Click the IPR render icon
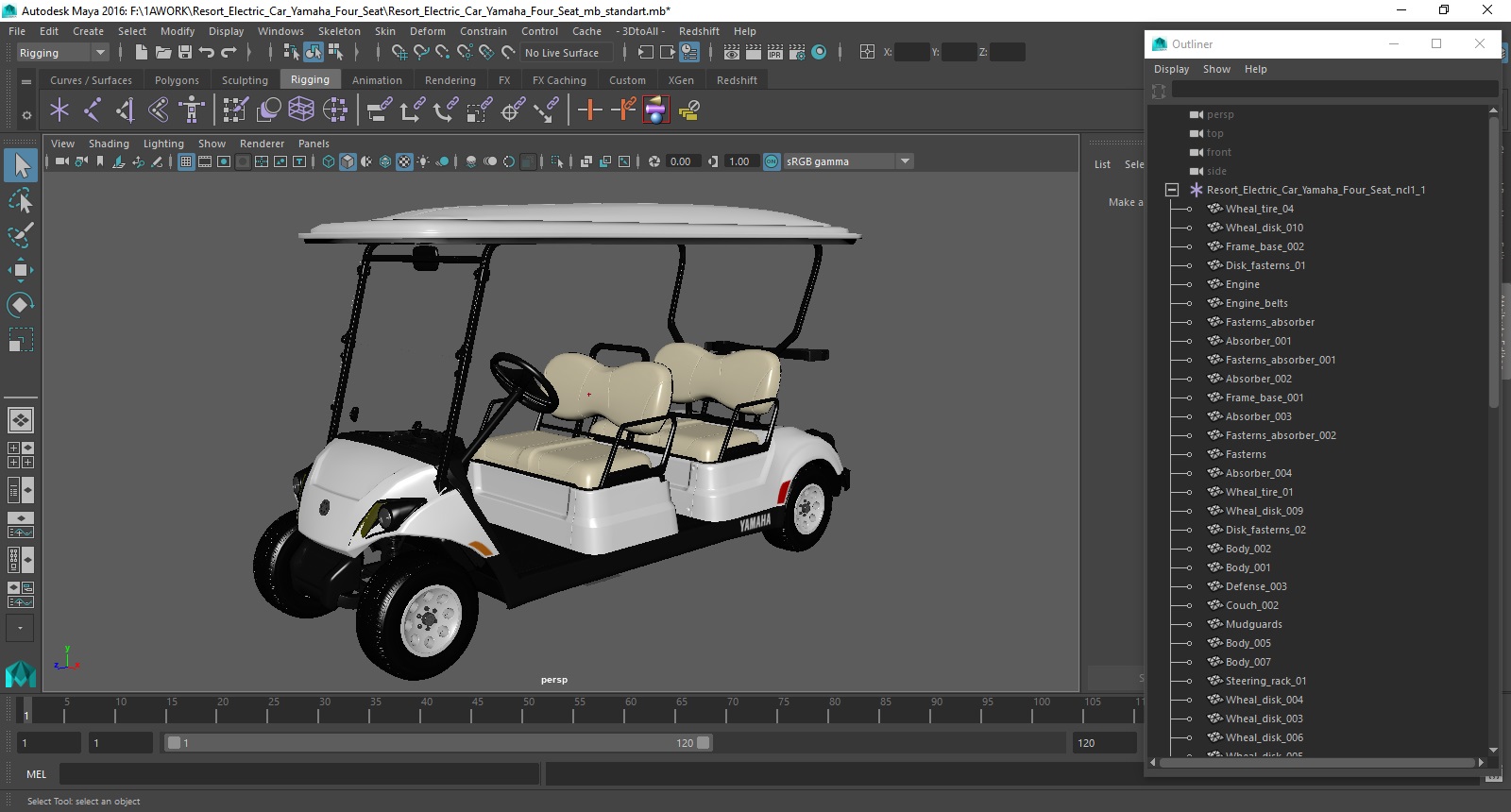The height and width of the screenshot is (812, 1511). click(775, 53)
